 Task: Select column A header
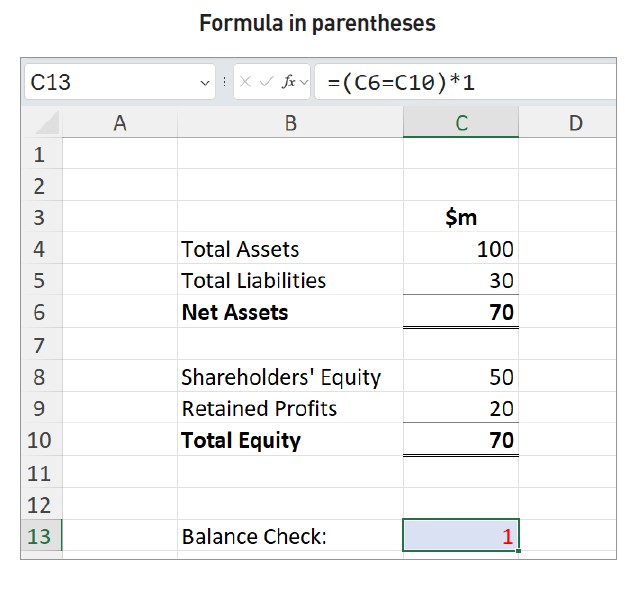120,123
